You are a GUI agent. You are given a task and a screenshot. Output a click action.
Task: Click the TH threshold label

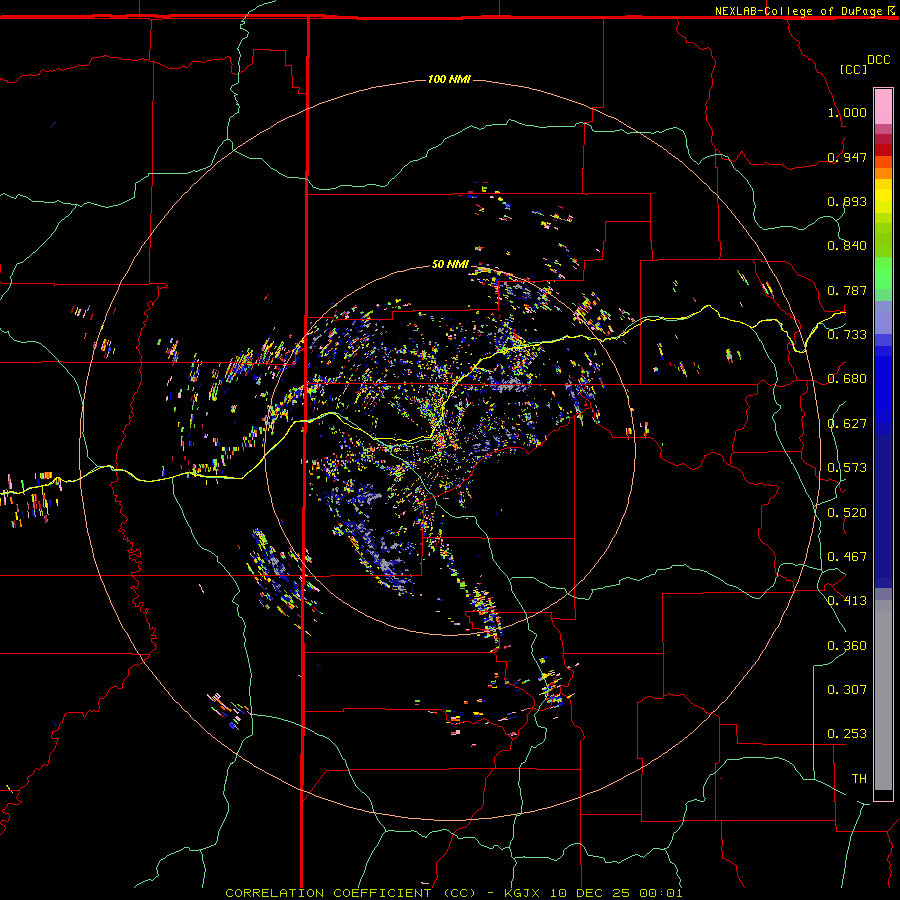click(x=859, y=778)
